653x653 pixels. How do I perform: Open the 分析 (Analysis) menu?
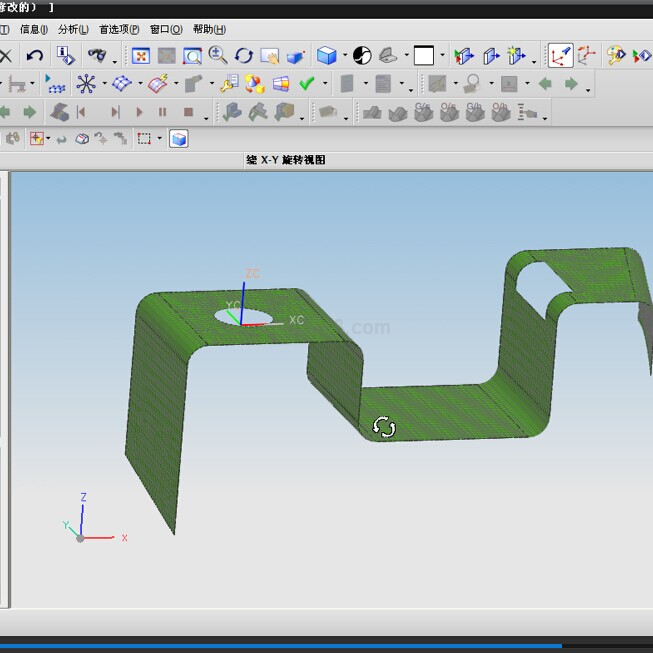tap(73, 30)
